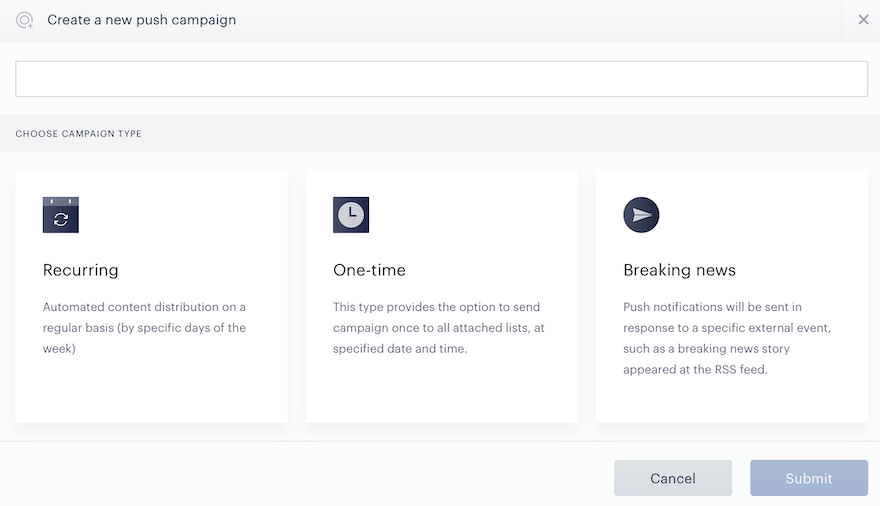
Task: Click the Recurring calendar refresh icon
Action: (61, 215)
